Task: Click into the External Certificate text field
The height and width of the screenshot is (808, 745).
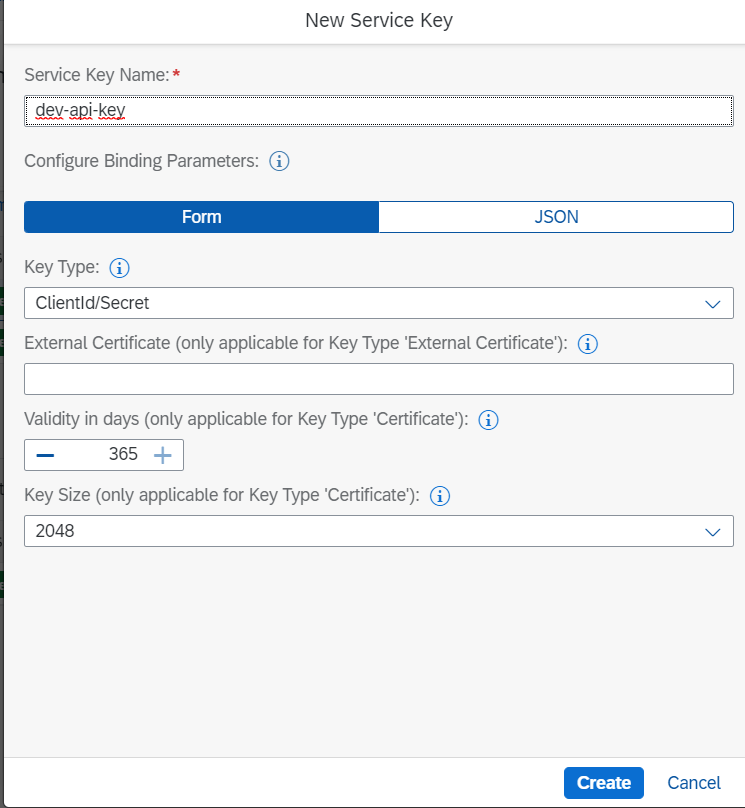Action: [x=378, y=379]
